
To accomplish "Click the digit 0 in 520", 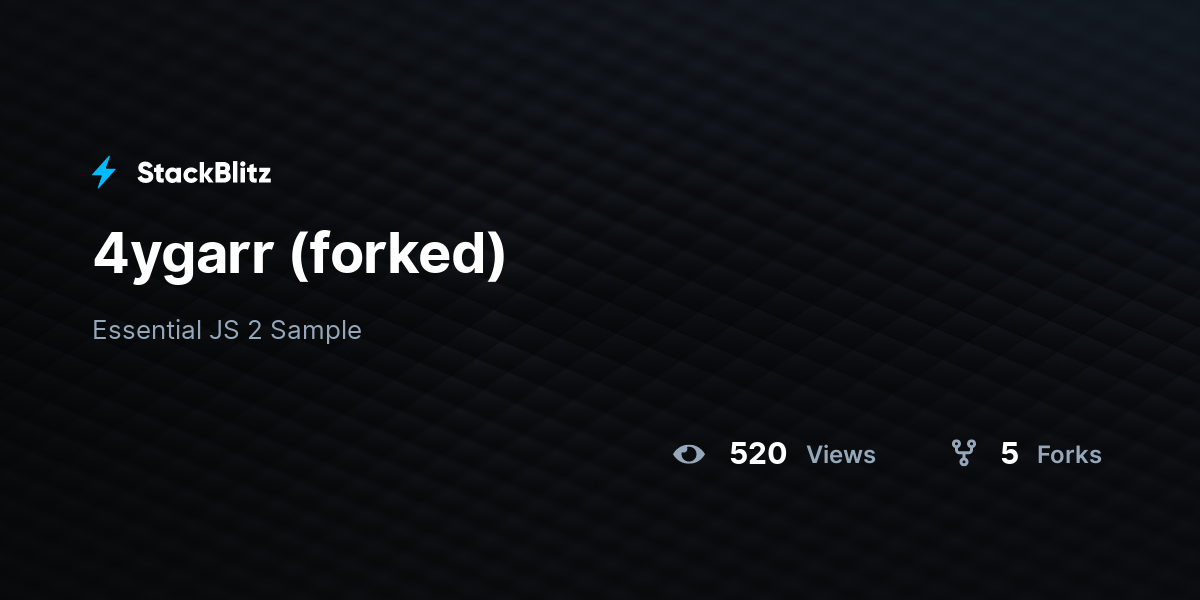I will pyautogui.click(x=777, y=454).
